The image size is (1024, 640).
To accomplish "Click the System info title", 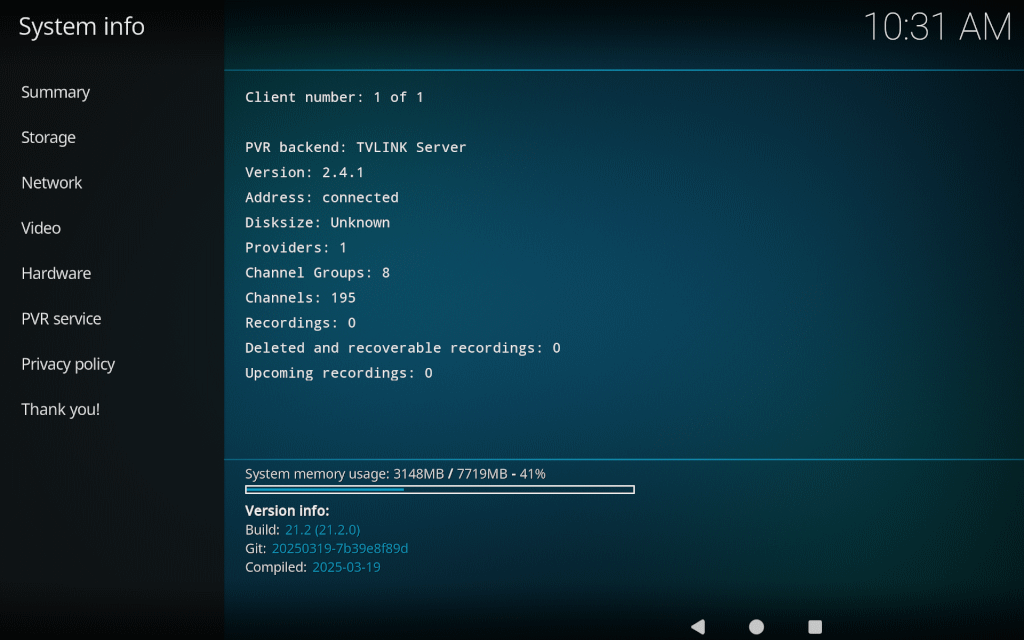I will 82,27.
